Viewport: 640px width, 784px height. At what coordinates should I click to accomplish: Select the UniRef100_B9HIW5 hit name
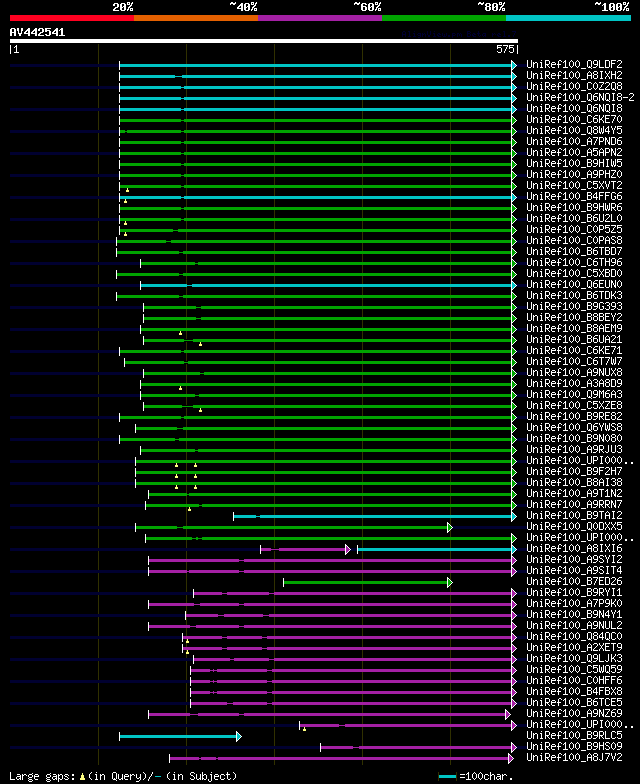[574, 164]
